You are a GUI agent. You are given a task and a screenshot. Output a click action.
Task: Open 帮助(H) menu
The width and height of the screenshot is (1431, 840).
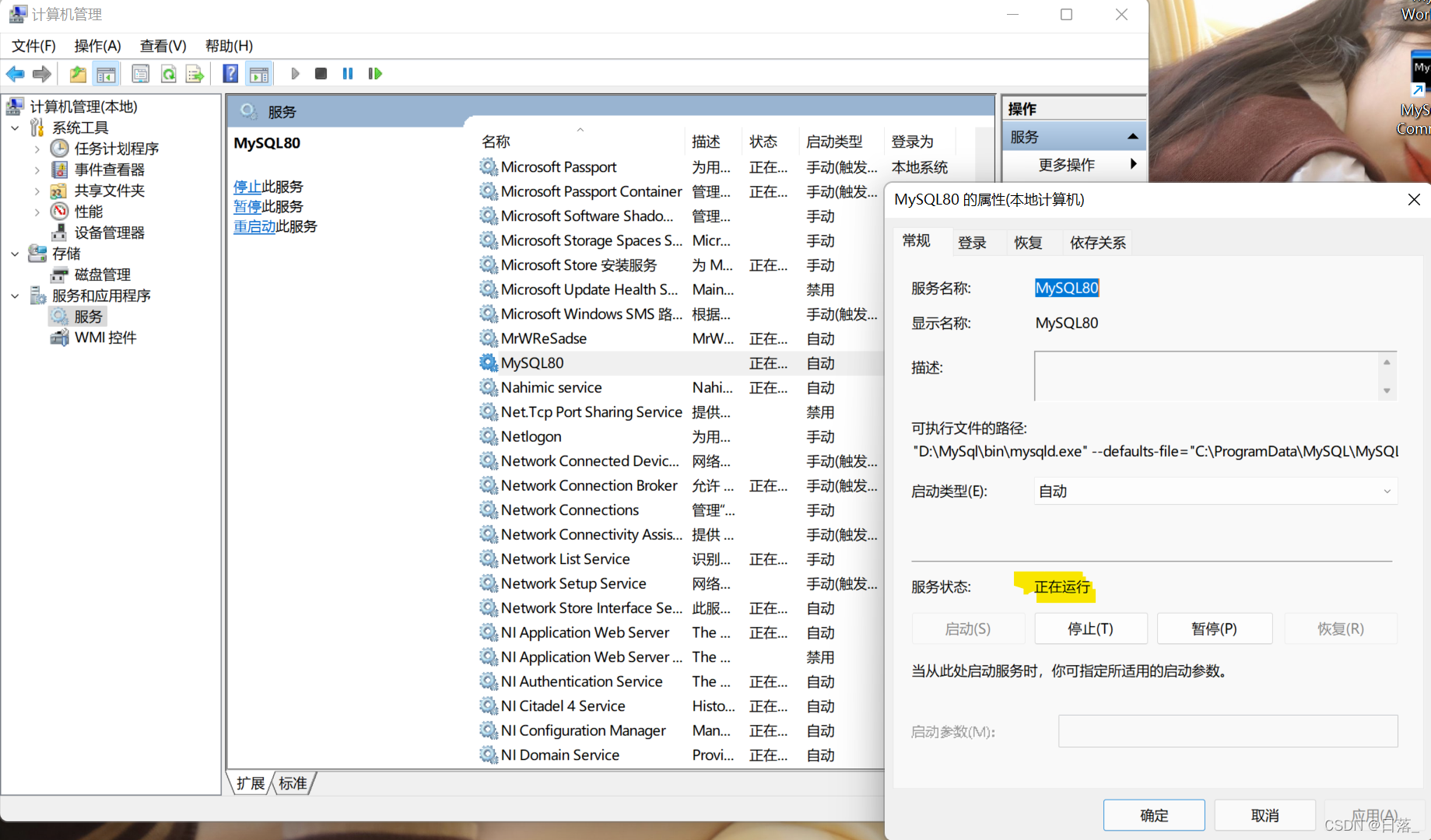[229, 46]
